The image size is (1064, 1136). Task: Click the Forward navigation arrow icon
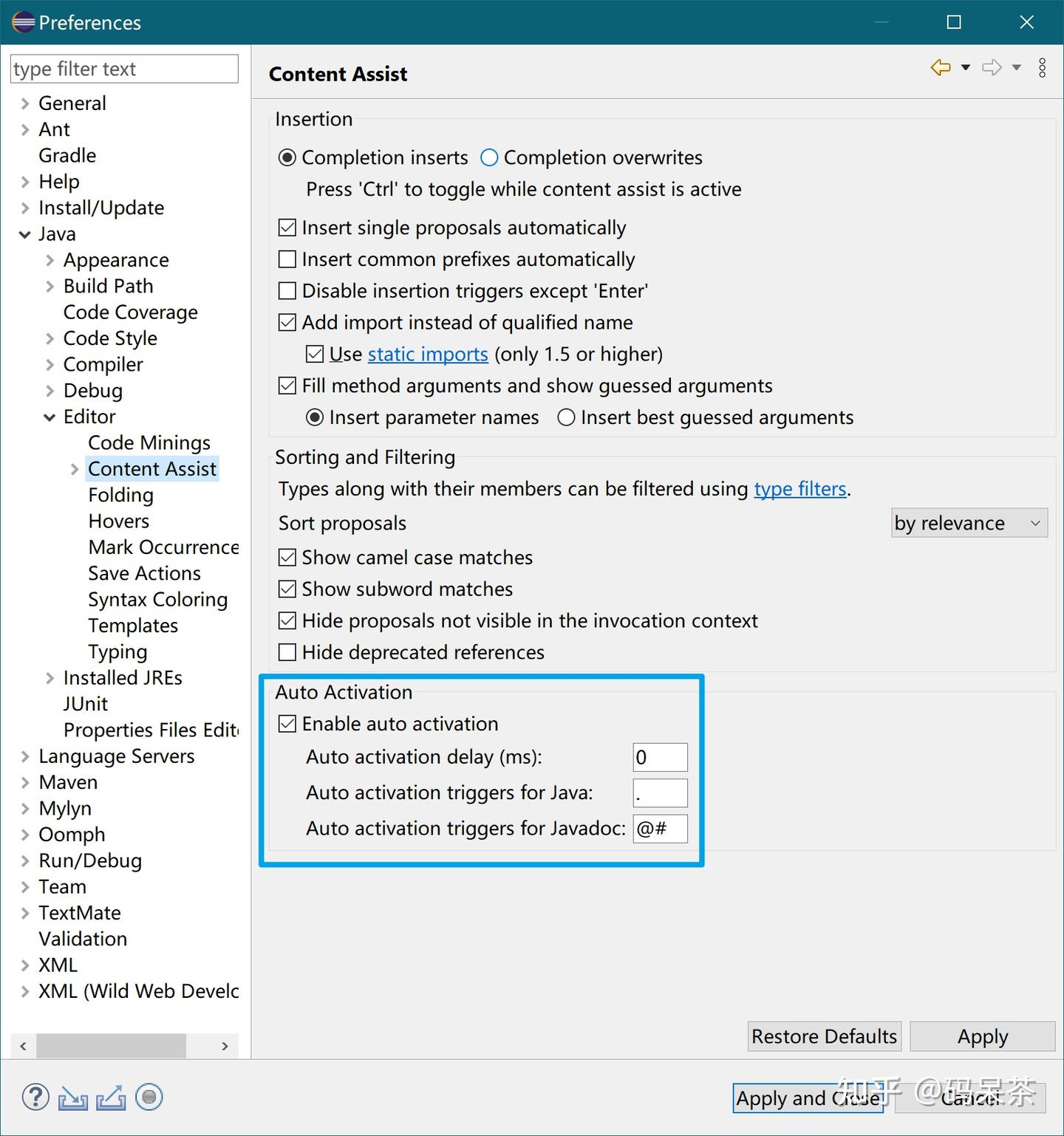992,67
